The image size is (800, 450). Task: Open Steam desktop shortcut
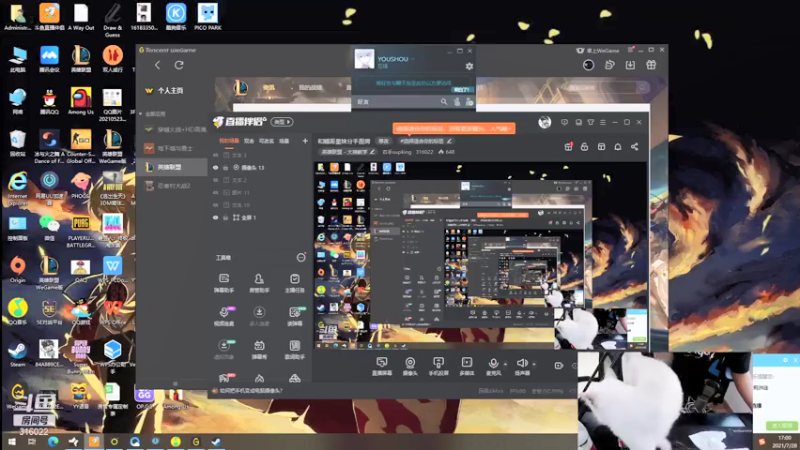click(17, 354)
